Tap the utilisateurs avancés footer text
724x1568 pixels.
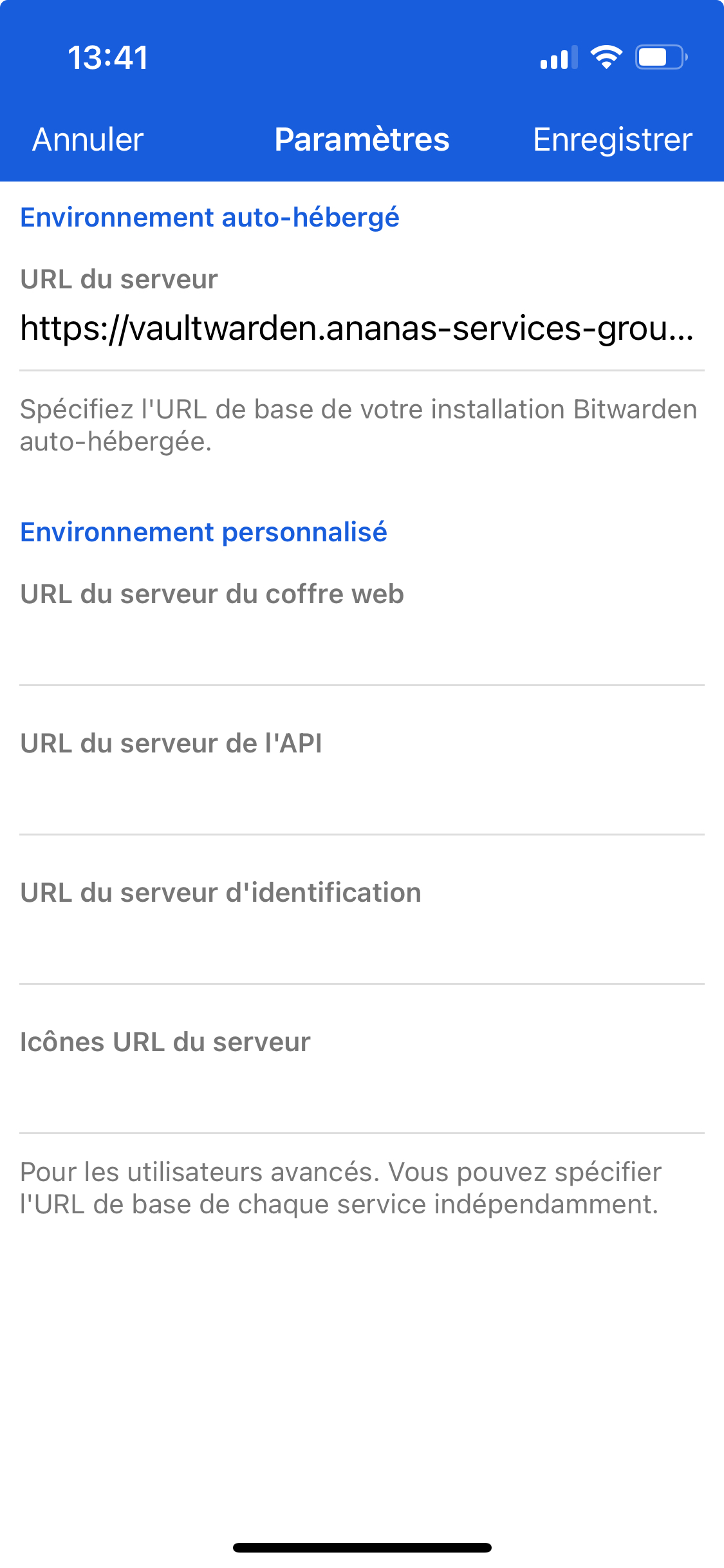(341, 1188)
